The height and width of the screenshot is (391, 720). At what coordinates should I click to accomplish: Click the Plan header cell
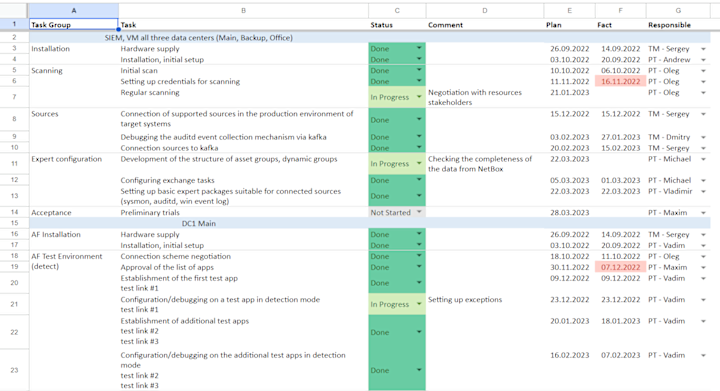[569, 25]
